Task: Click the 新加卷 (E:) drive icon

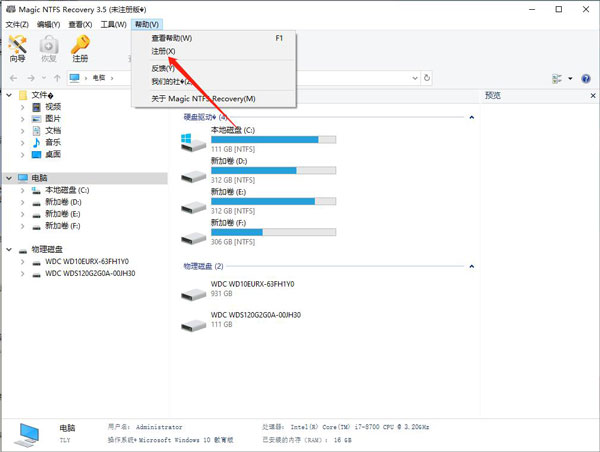Action: 193,207
